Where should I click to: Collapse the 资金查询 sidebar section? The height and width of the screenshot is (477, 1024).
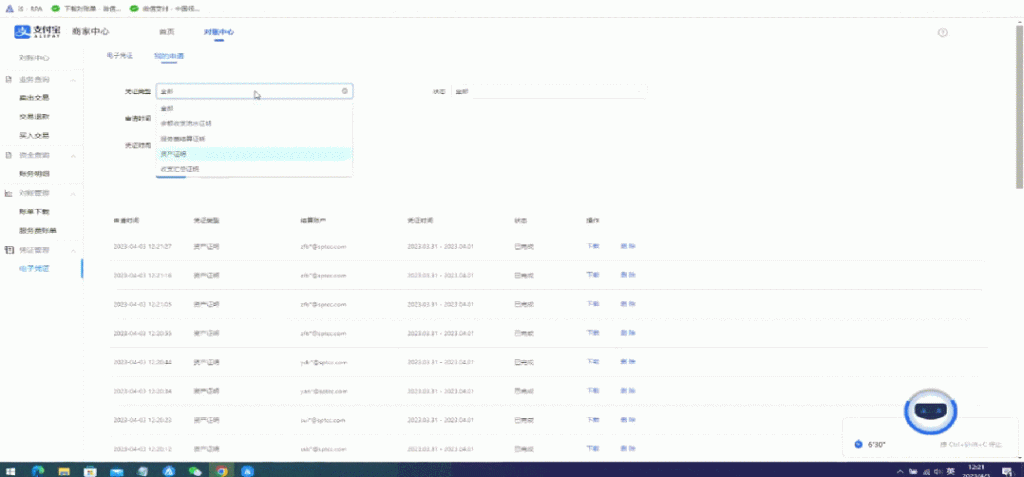(74, 156)
